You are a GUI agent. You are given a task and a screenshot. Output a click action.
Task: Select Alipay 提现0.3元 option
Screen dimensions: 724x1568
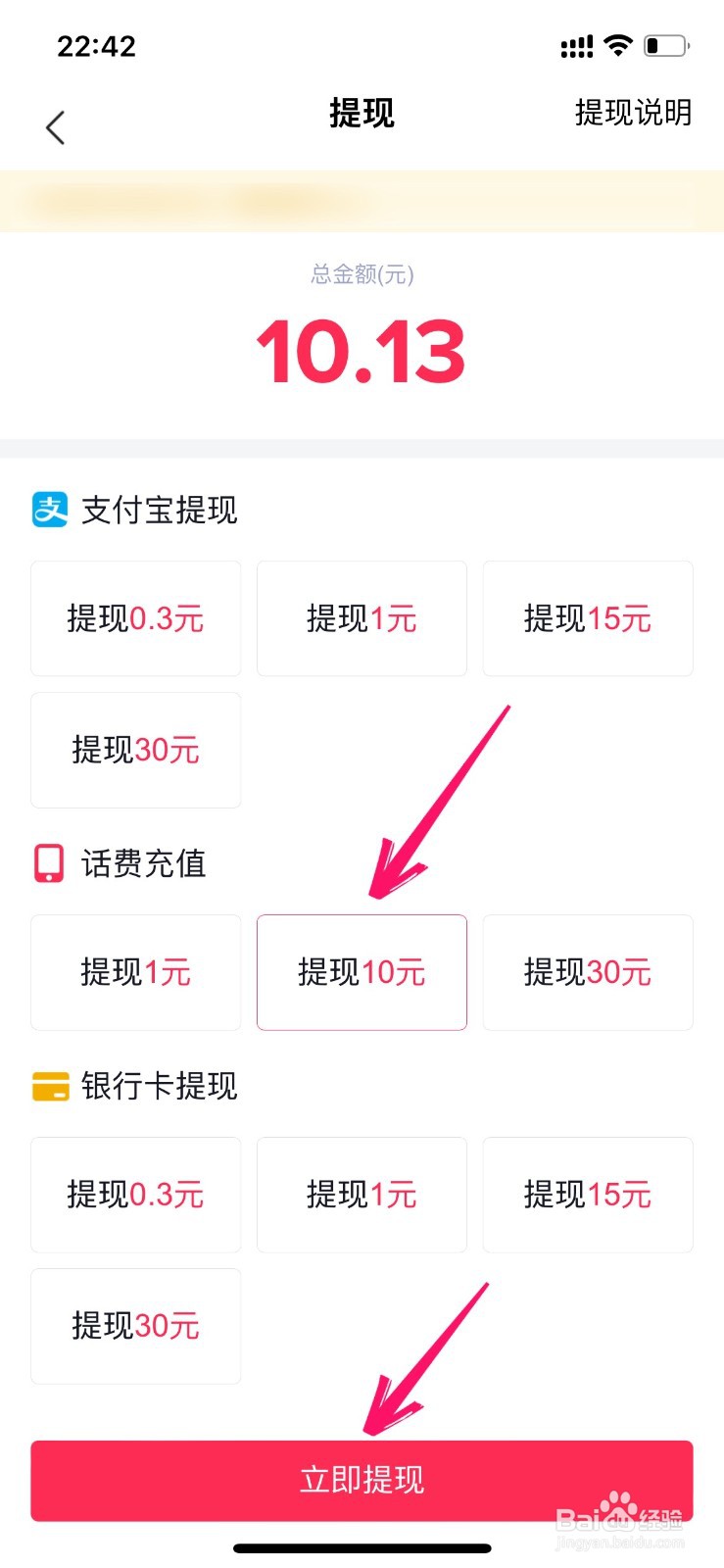coord(135,618)
